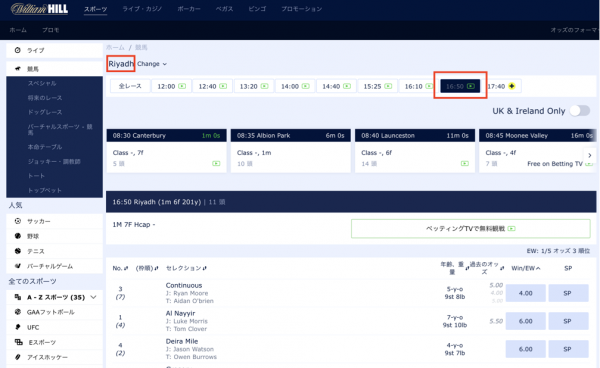
Task: Click the live clock icon beside ライブ
Action: coord(18,50)
